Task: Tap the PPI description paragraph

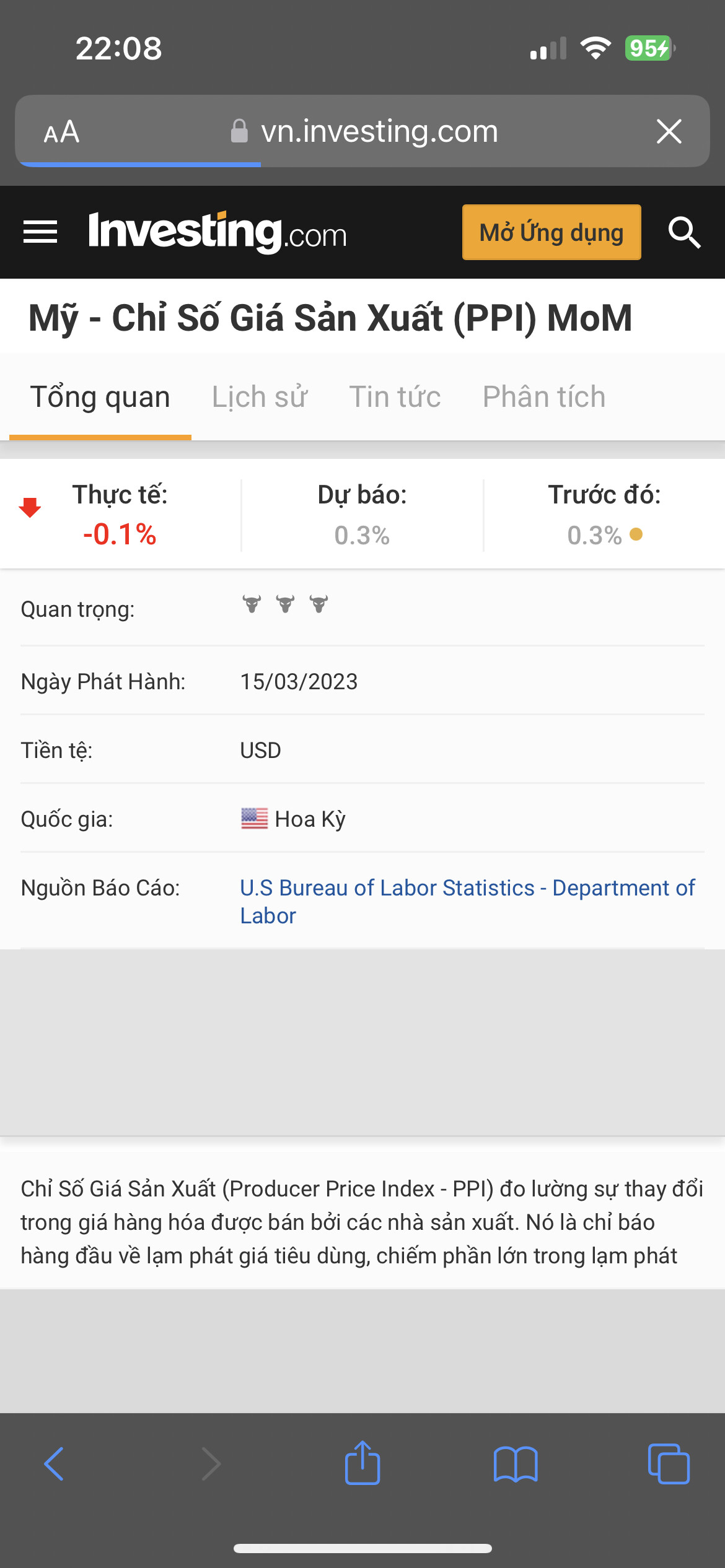Action: pyautogui.click(x=362, y=1222)
